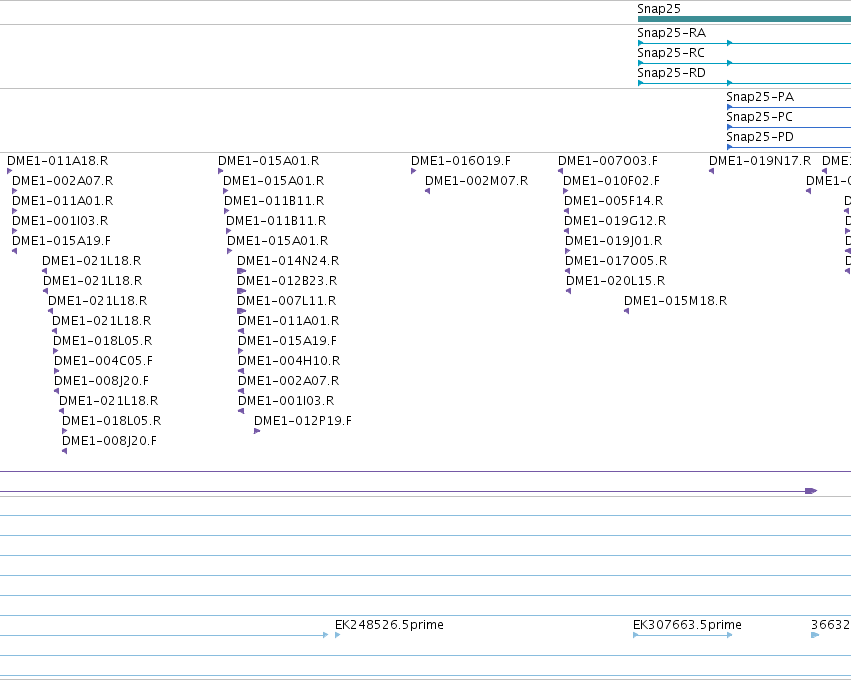
Task: Open the Snap25-RD transcript label
Action: pos(671,73)
